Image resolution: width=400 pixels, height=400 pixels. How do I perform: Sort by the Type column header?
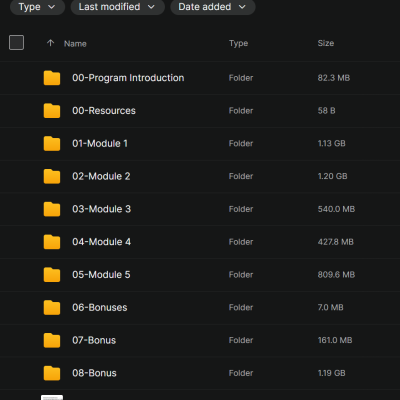click(238, 43)
